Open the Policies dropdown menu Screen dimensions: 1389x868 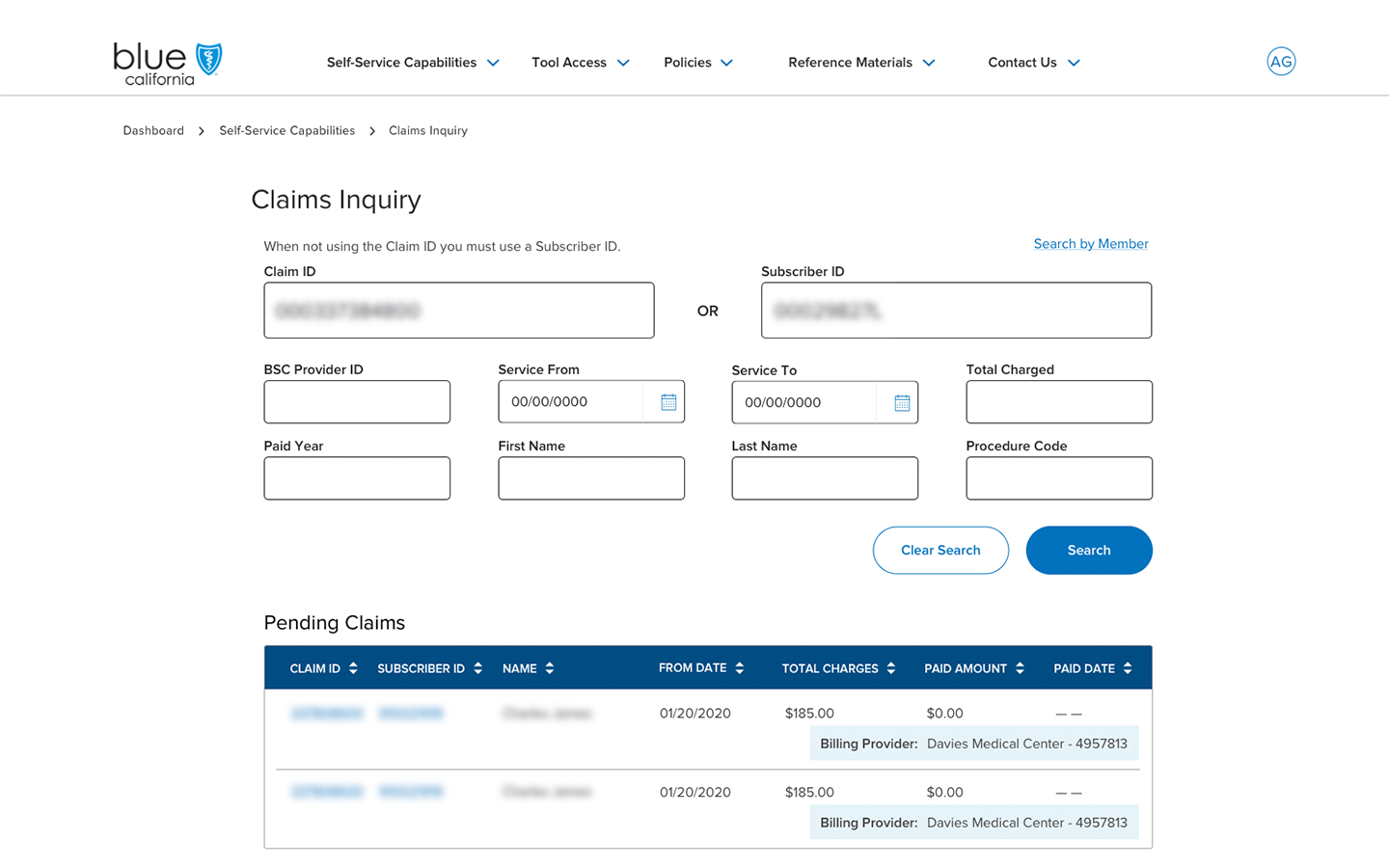coord(698,63)
